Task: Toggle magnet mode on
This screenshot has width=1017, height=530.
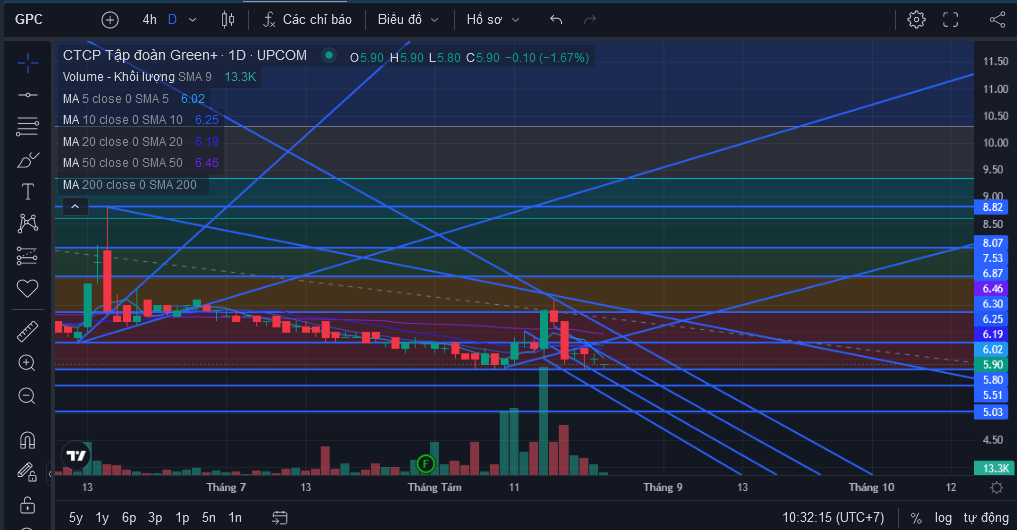Action: [27, 440]
